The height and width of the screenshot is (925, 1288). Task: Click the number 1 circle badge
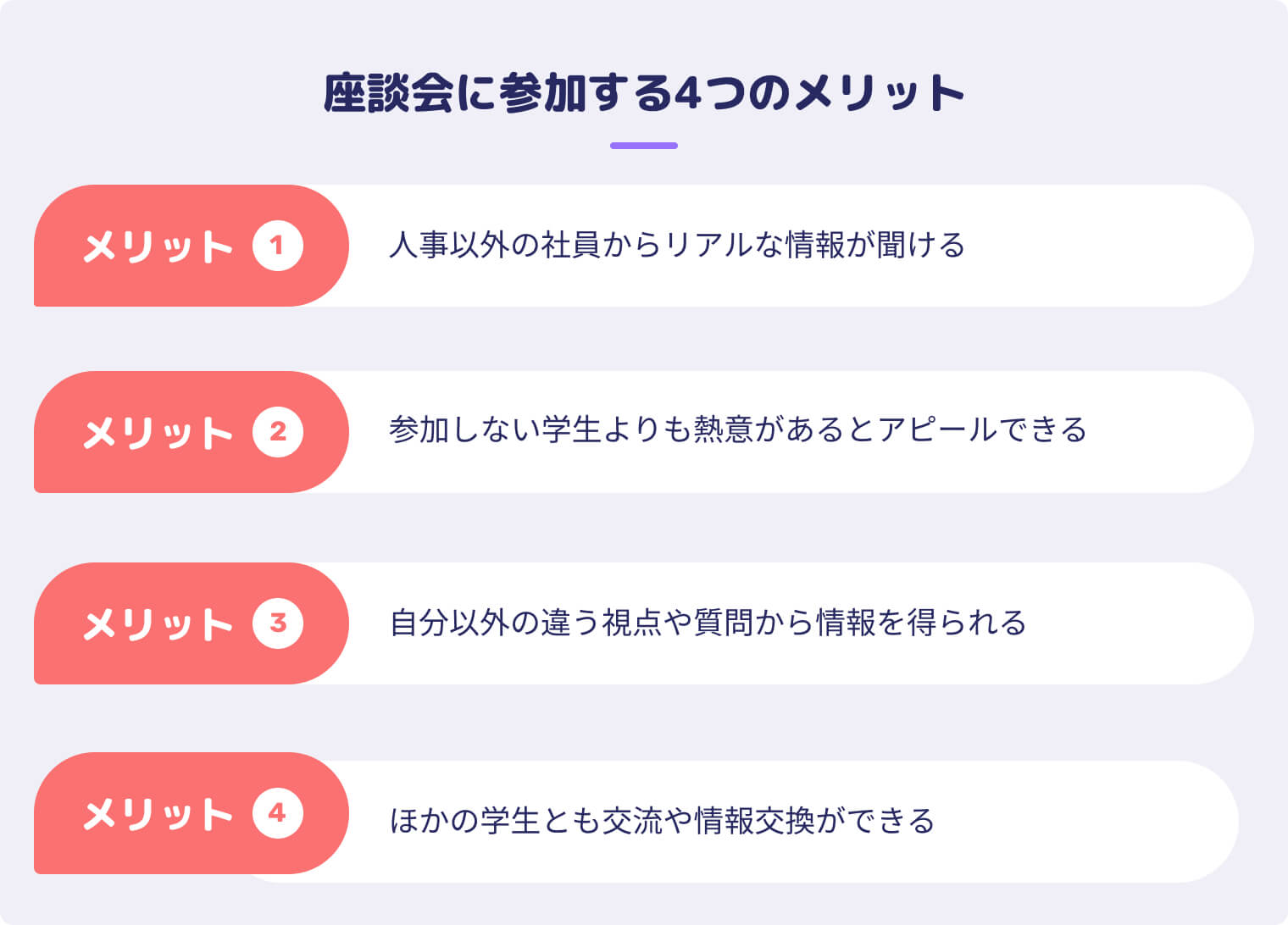click(277, 246)
